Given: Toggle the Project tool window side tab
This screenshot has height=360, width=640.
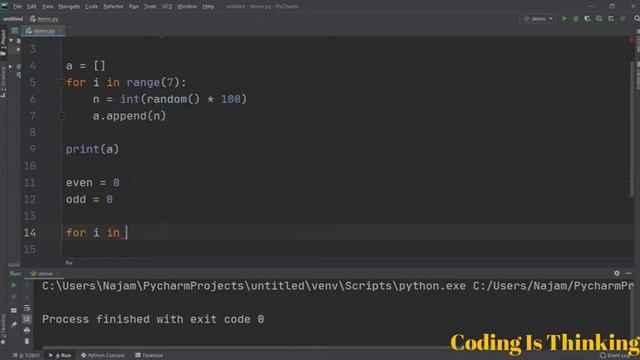Looking at the screenshot, I should 3,42.
